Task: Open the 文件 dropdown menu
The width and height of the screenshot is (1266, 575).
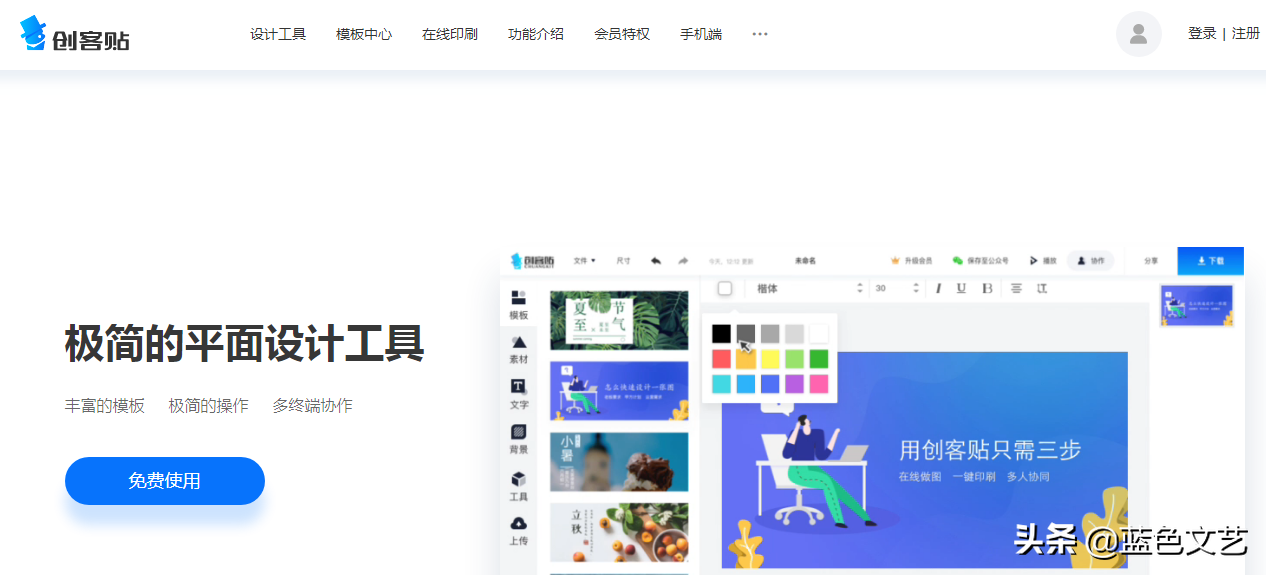Action: (x=584, y=261)
